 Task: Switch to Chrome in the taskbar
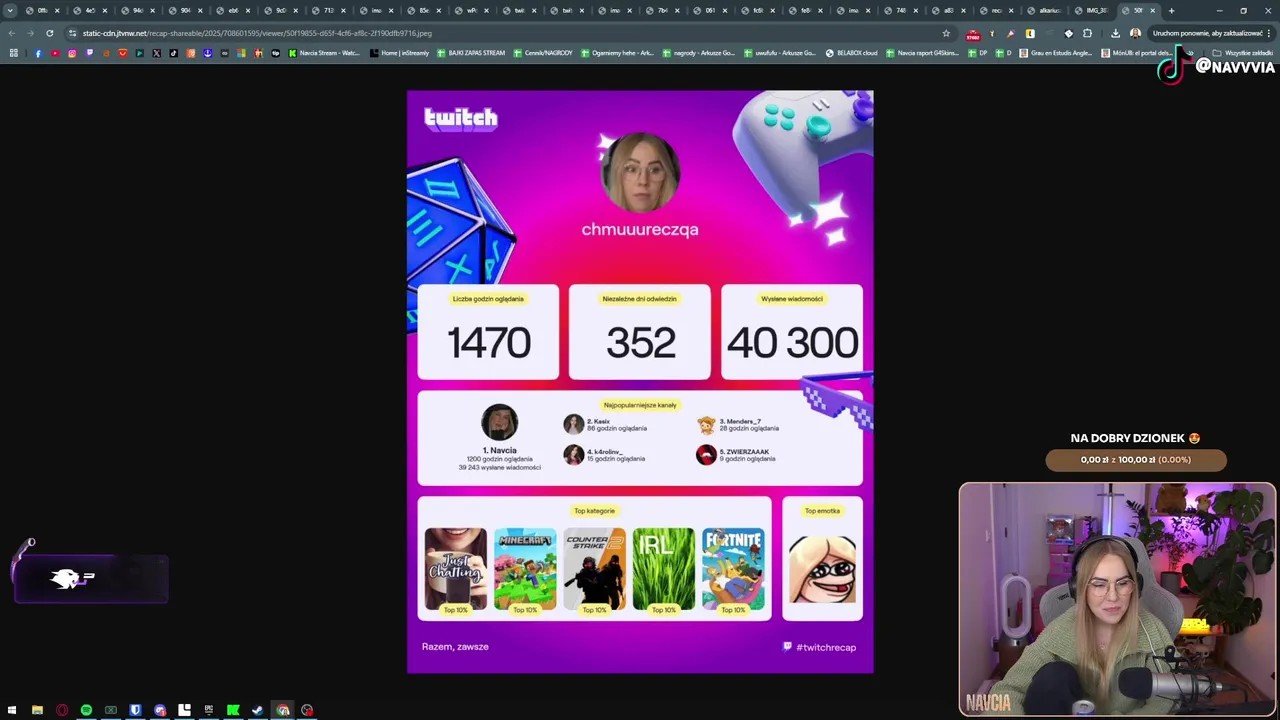click(x=283, y=710)
